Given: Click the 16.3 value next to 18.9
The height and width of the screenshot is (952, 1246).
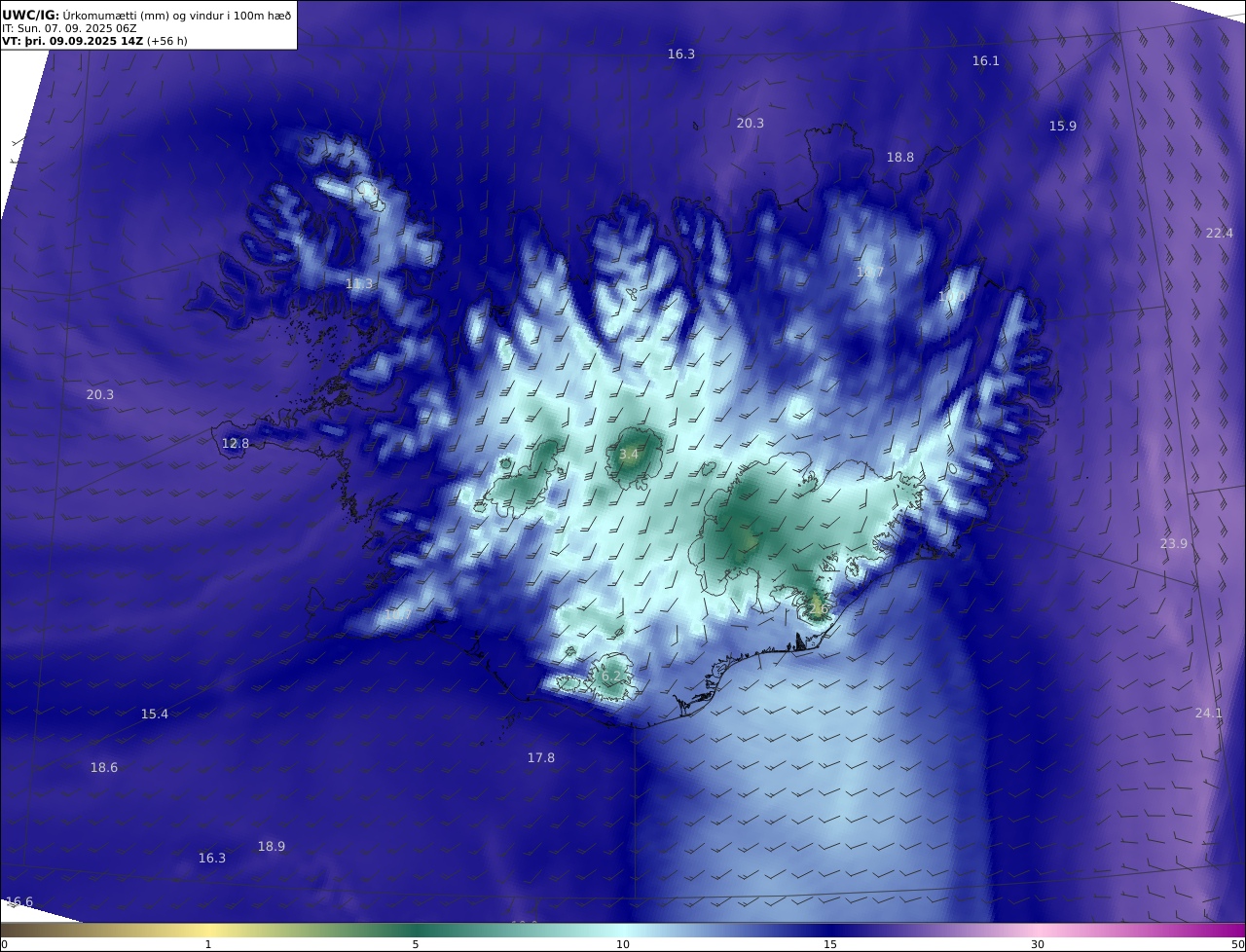Looking at the screenshot, I should (212, 858).
